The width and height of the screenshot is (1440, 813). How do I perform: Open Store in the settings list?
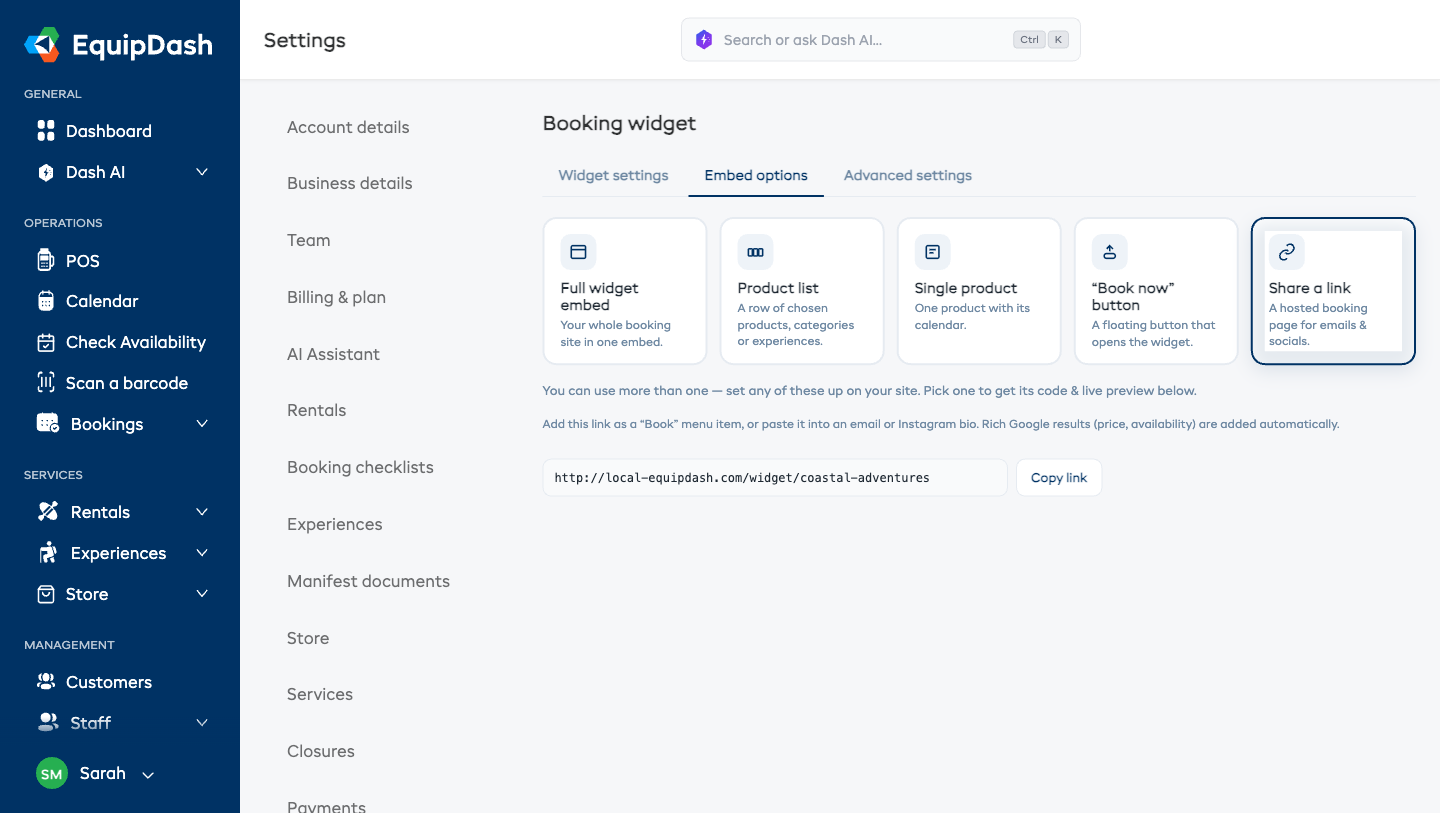pyautogui.click(x=308, y=638)
